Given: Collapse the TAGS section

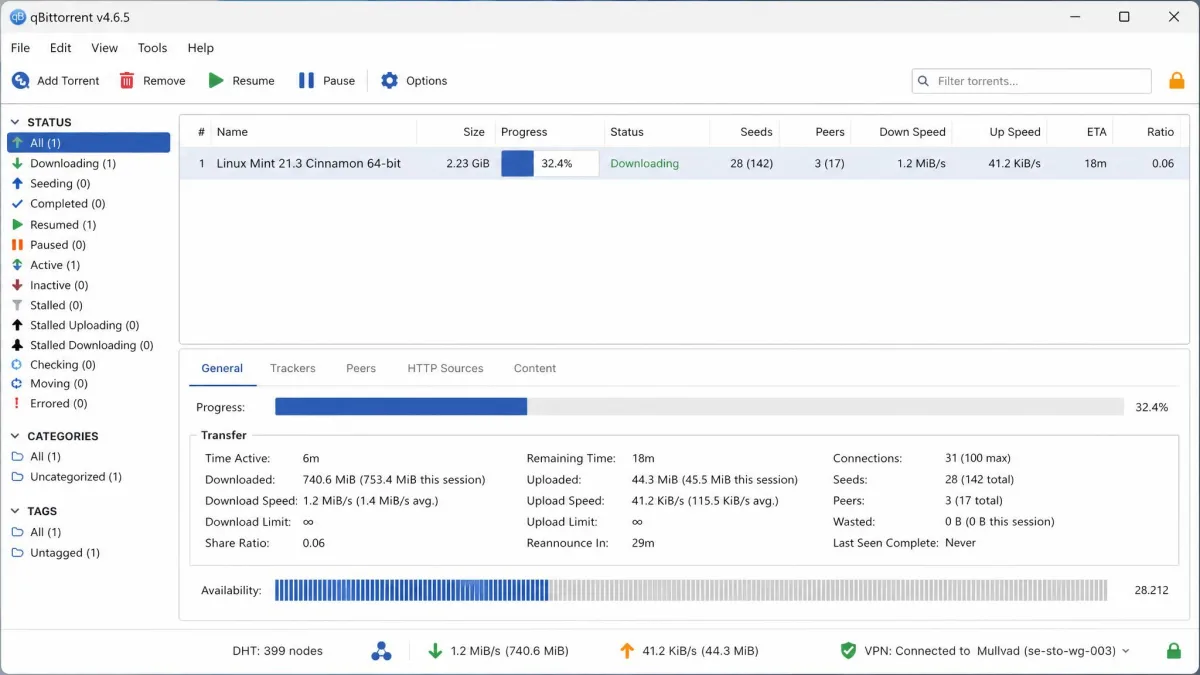Looking at the screenshot, I should [x=15, y=511].
